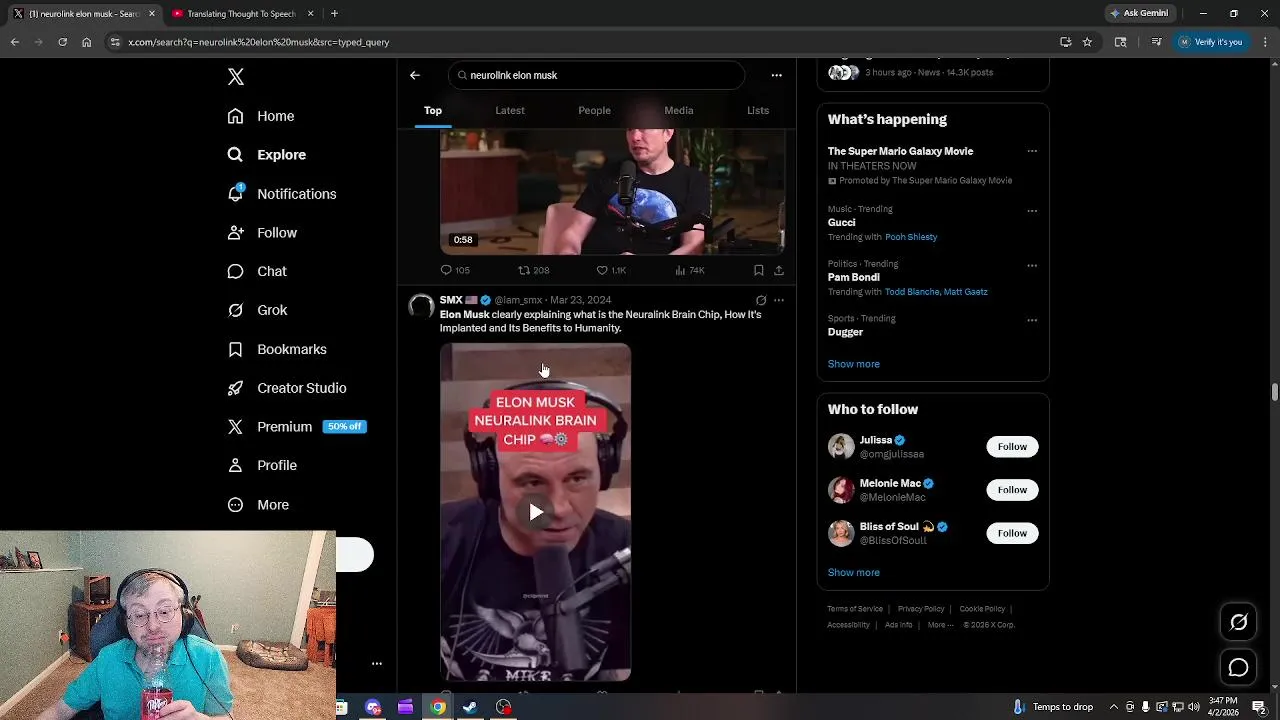
Task: Click the back arrow beside search box
Action: (x=415, y=75)
